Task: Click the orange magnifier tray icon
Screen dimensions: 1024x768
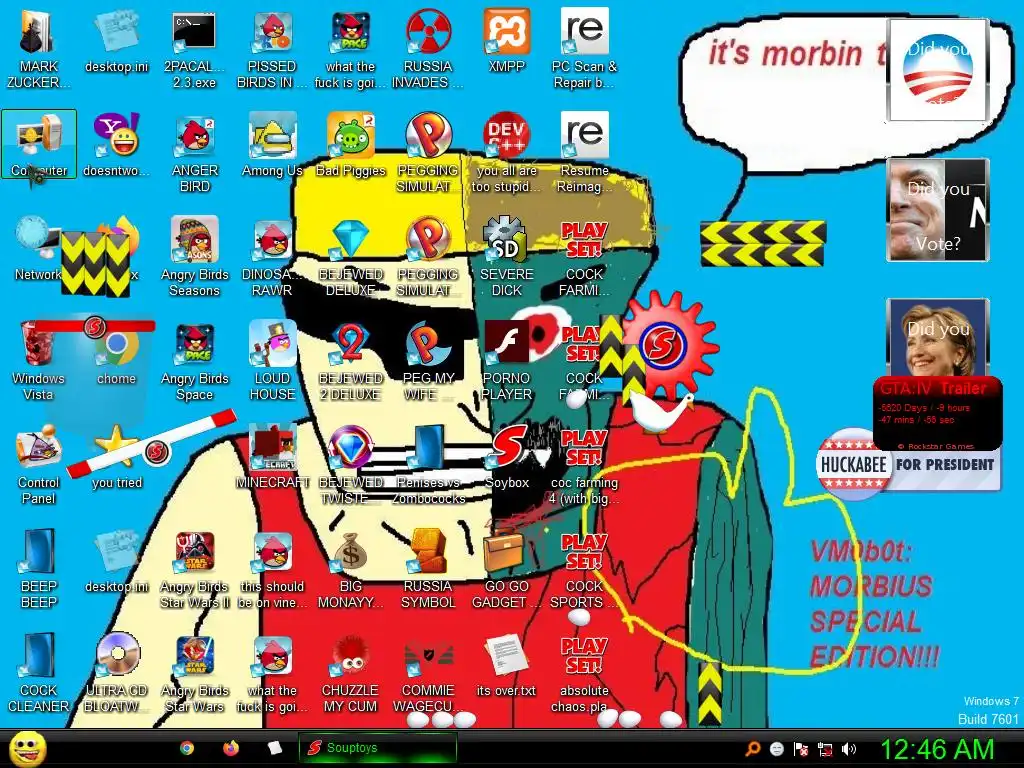Action: coord(752,749)
